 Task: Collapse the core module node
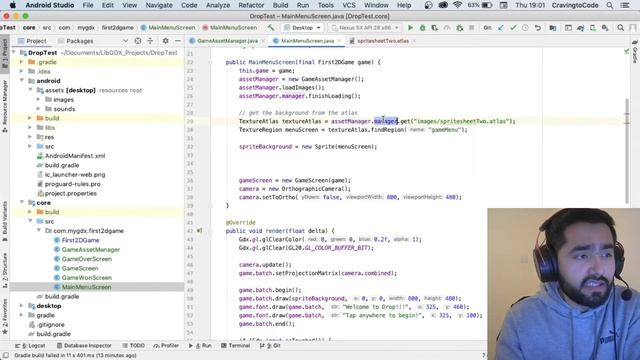coord(22,203)
